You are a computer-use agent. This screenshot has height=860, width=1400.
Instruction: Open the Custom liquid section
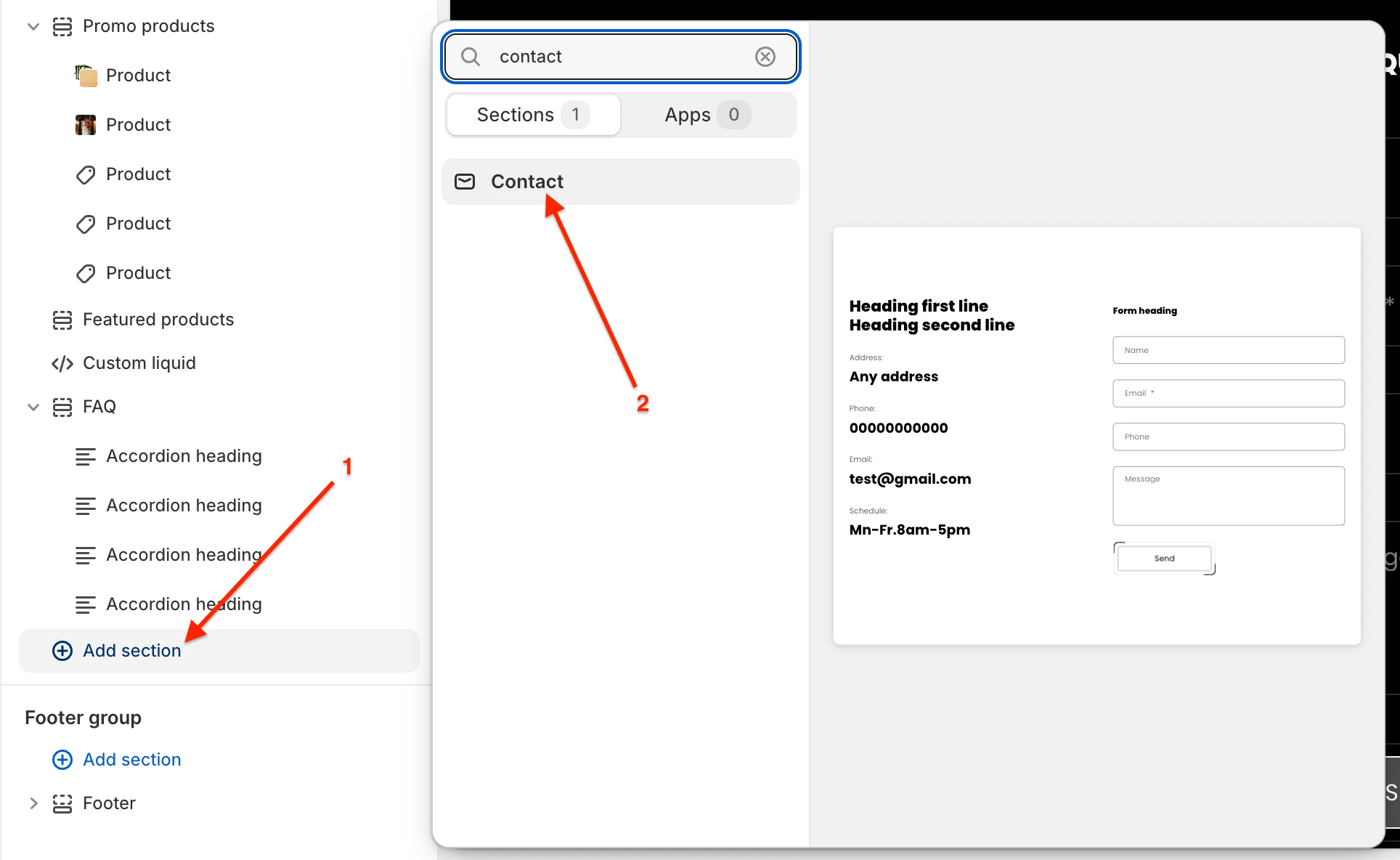pos(139,363)
